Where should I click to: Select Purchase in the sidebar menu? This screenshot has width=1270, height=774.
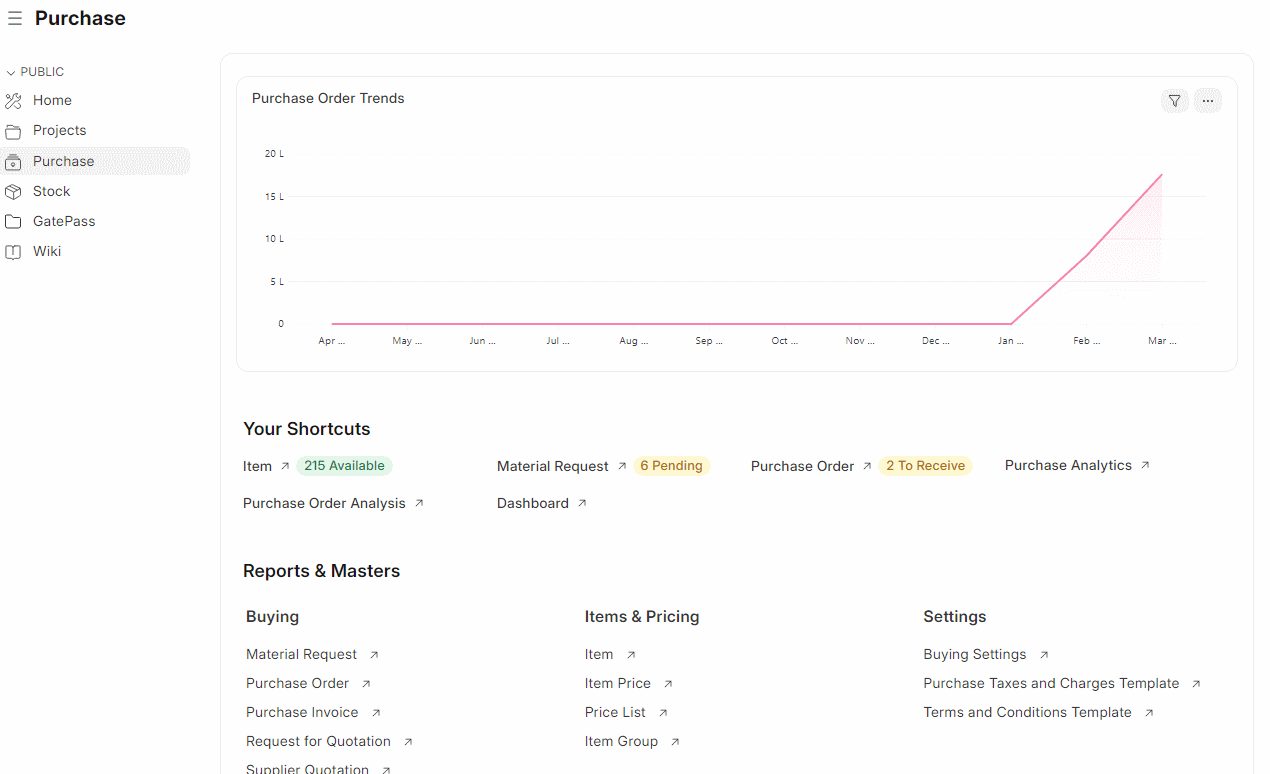pos(63,161)
